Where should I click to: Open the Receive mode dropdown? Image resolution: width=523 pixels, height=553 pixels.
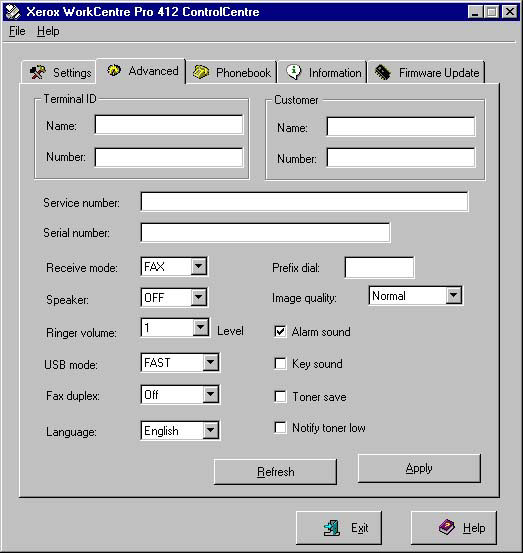(x=199, y=266)
